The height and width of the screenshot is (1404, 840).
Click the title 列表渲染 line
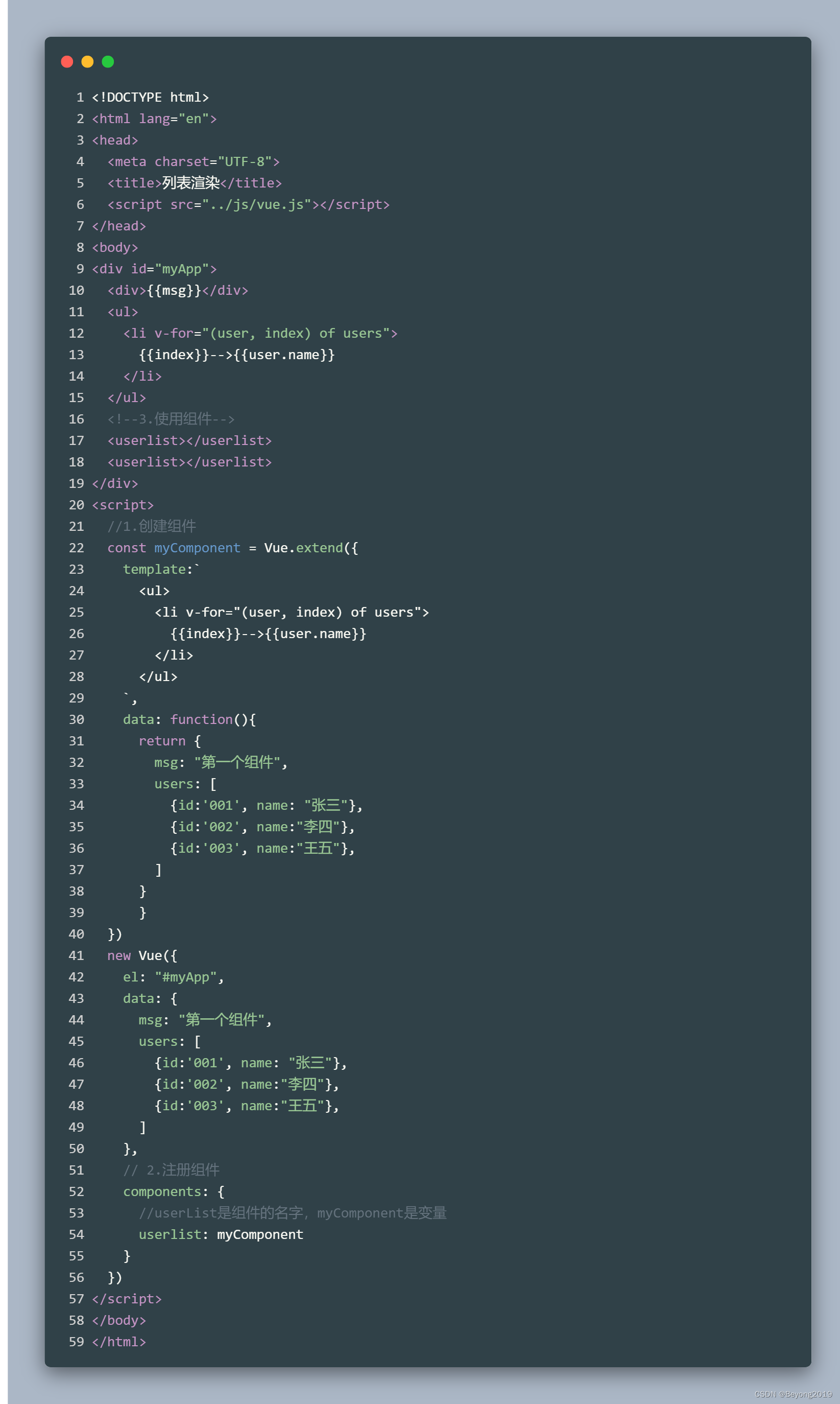coord(195,183)
